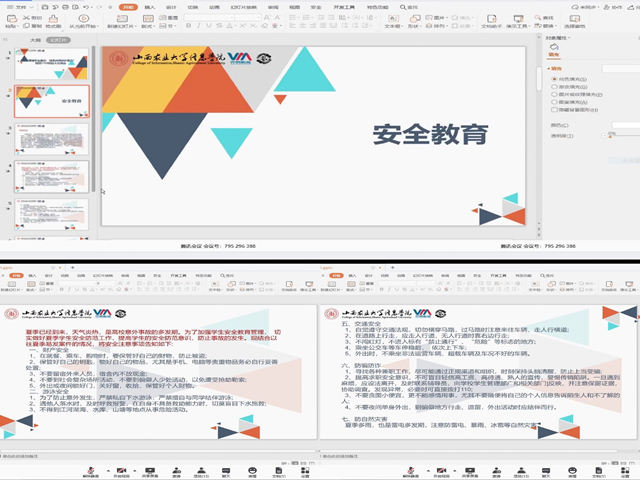
Task: Start slideshow with 从当前开始 play icon
Action: coord(83,18)
